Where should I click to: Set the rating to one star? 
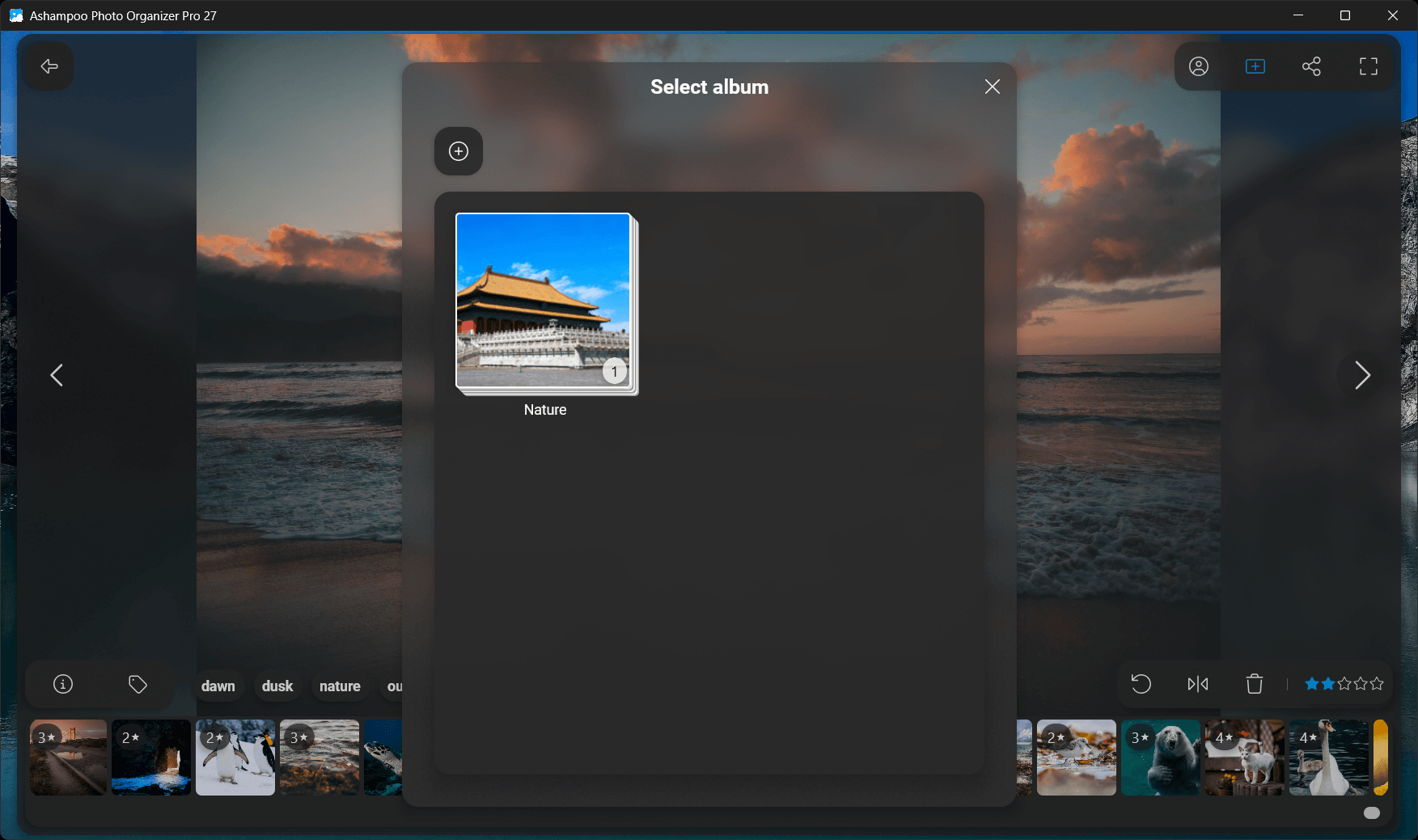click(x=1312, y=684)
